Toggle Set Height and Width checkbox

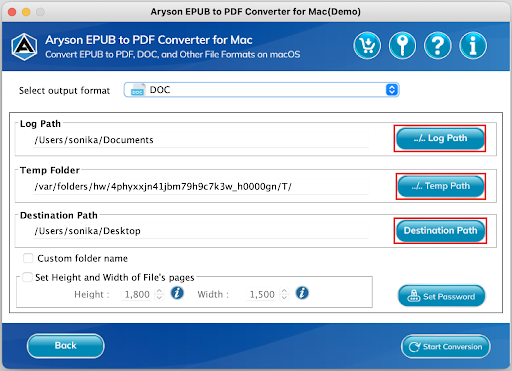click(x=27, y=277)
